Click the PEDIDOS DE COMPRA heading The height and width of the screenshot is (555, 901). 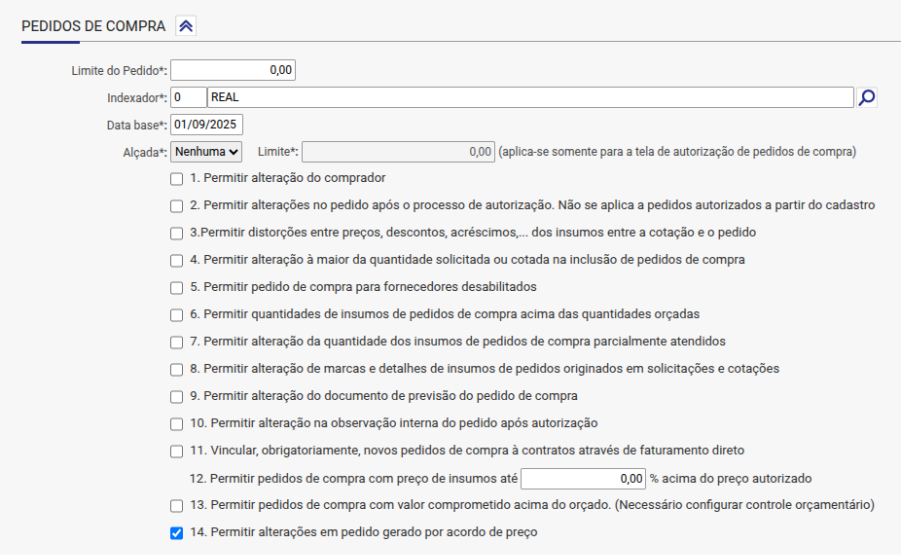pos(93,26)
